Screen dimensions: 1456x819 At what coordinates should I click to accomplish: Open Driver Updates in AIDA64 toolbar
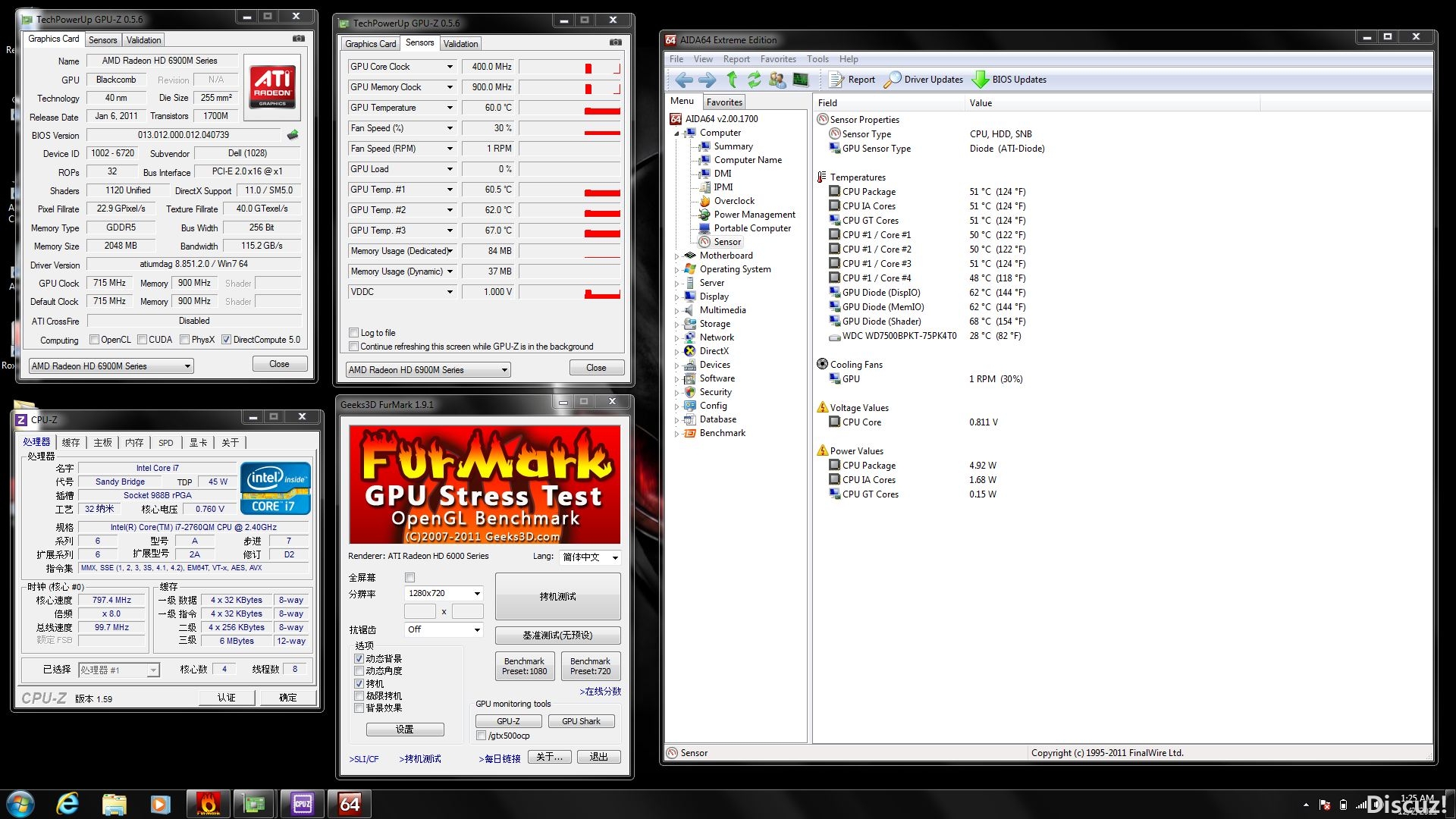coord(924,80)
